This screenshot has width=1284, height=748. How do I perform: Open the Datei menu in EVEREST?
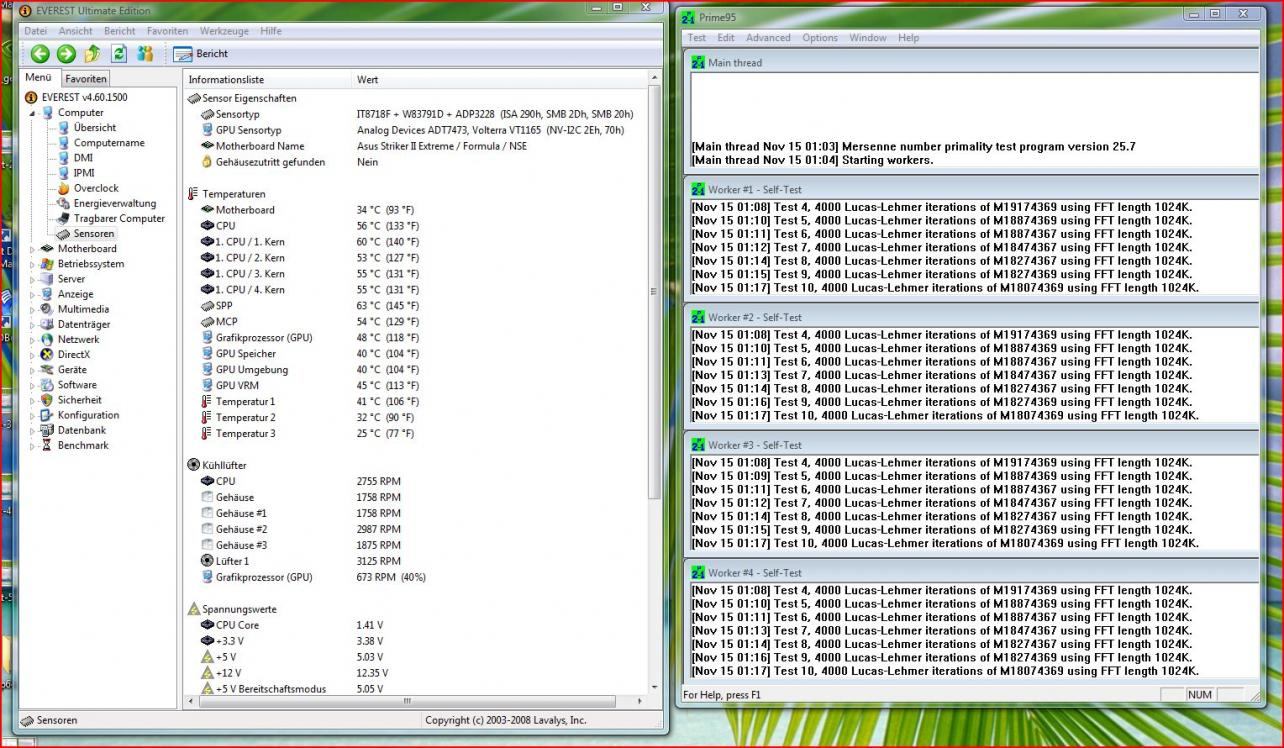click(x=35, y=31)
